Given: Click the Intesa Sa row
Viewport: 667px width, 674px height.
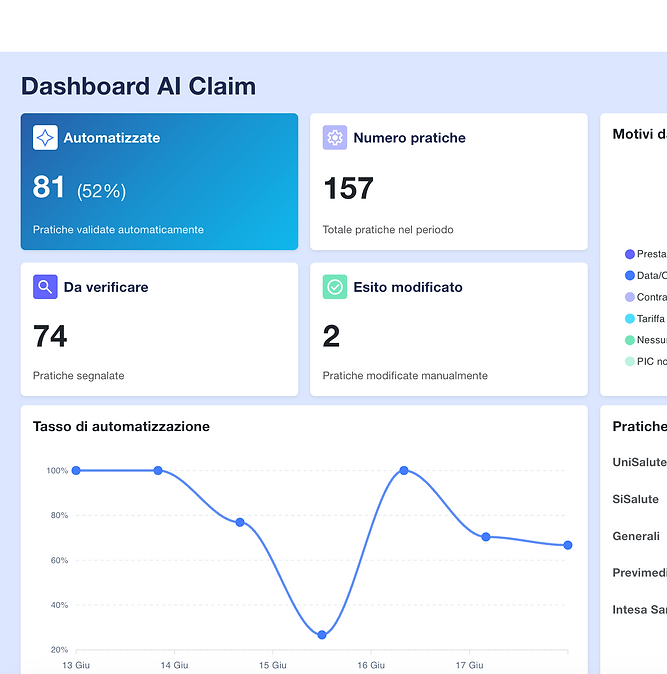Looking at the screenshot, I should tap(639, 610).
